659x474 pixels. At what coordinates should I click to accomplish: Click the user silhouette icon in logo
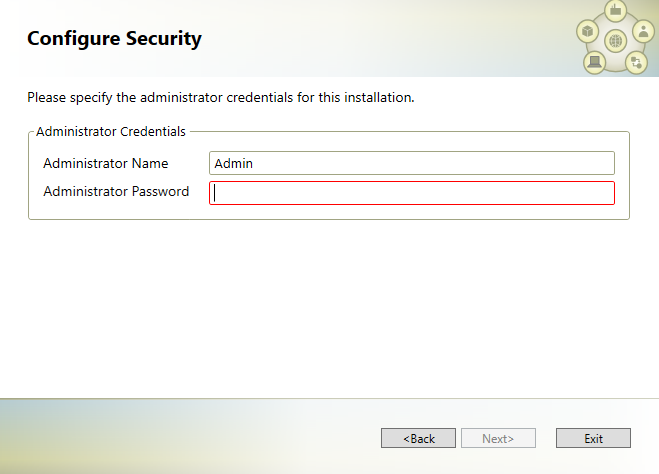(643, 31)
